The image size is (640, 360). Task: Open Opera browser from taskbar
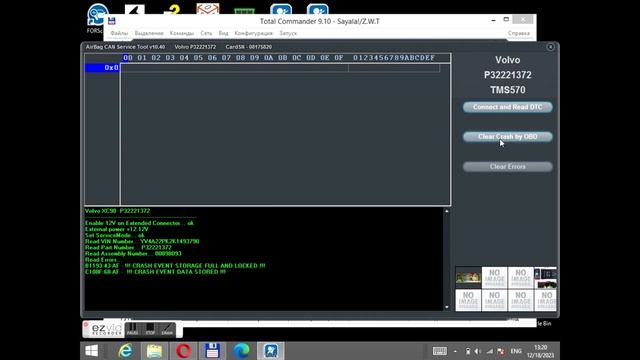tap(183, 351)
